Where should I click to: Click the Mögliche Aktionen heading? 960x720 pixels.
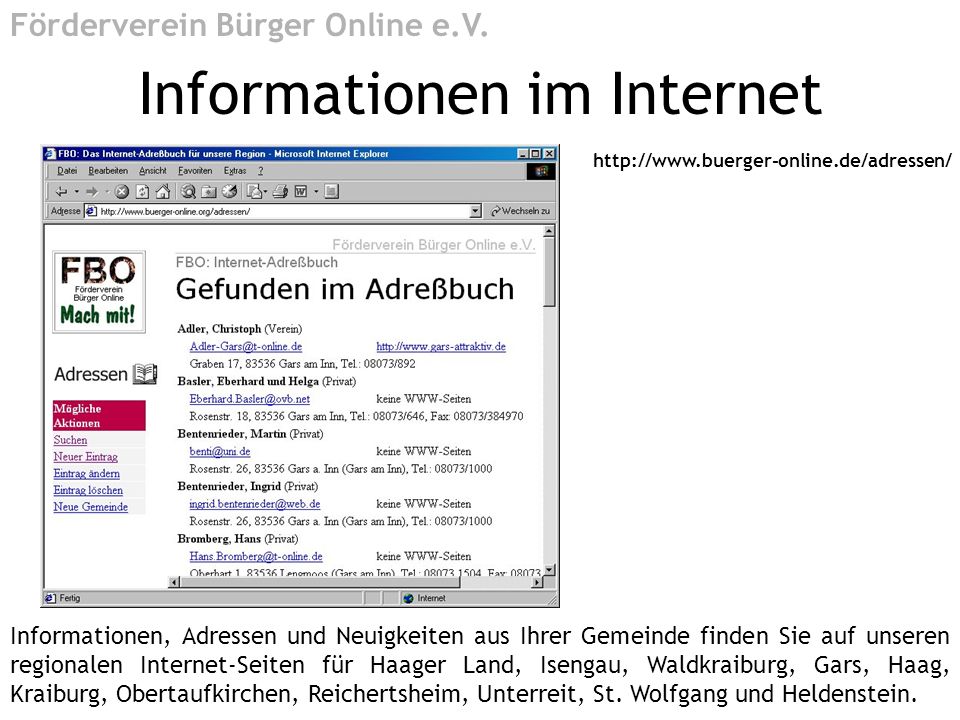[x=99, y=416]
